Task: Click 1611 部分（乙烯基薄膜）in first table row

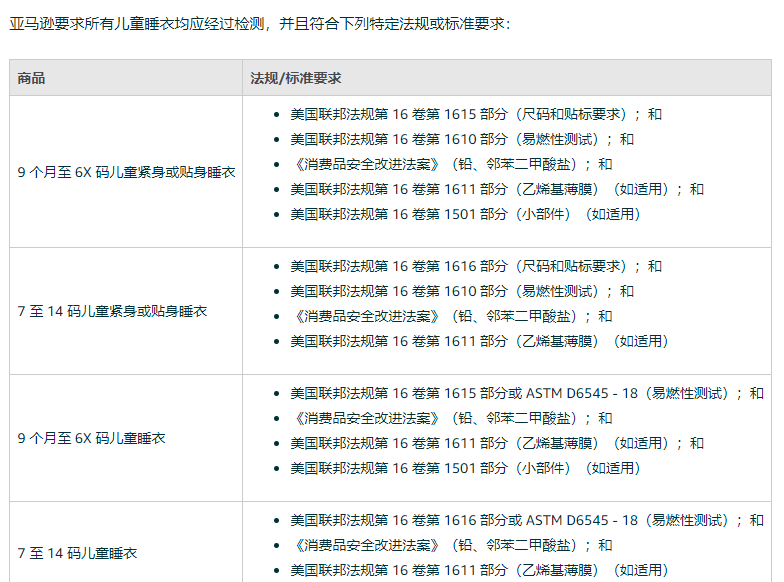Action: [x=496, y=189]
